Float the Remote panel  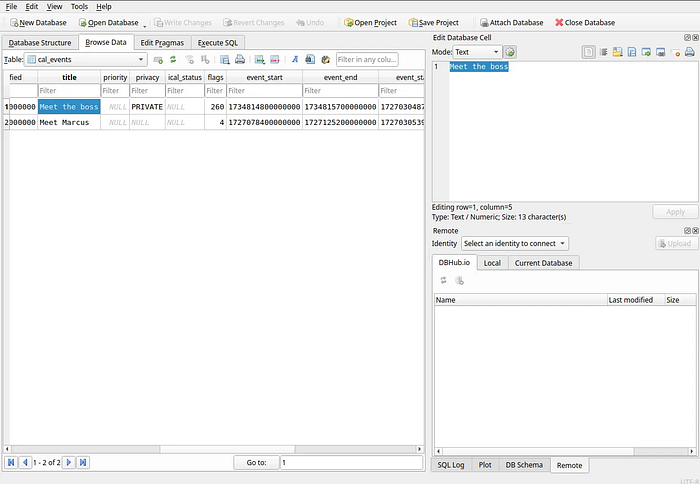pyautogui.click(x=688, y=230)
